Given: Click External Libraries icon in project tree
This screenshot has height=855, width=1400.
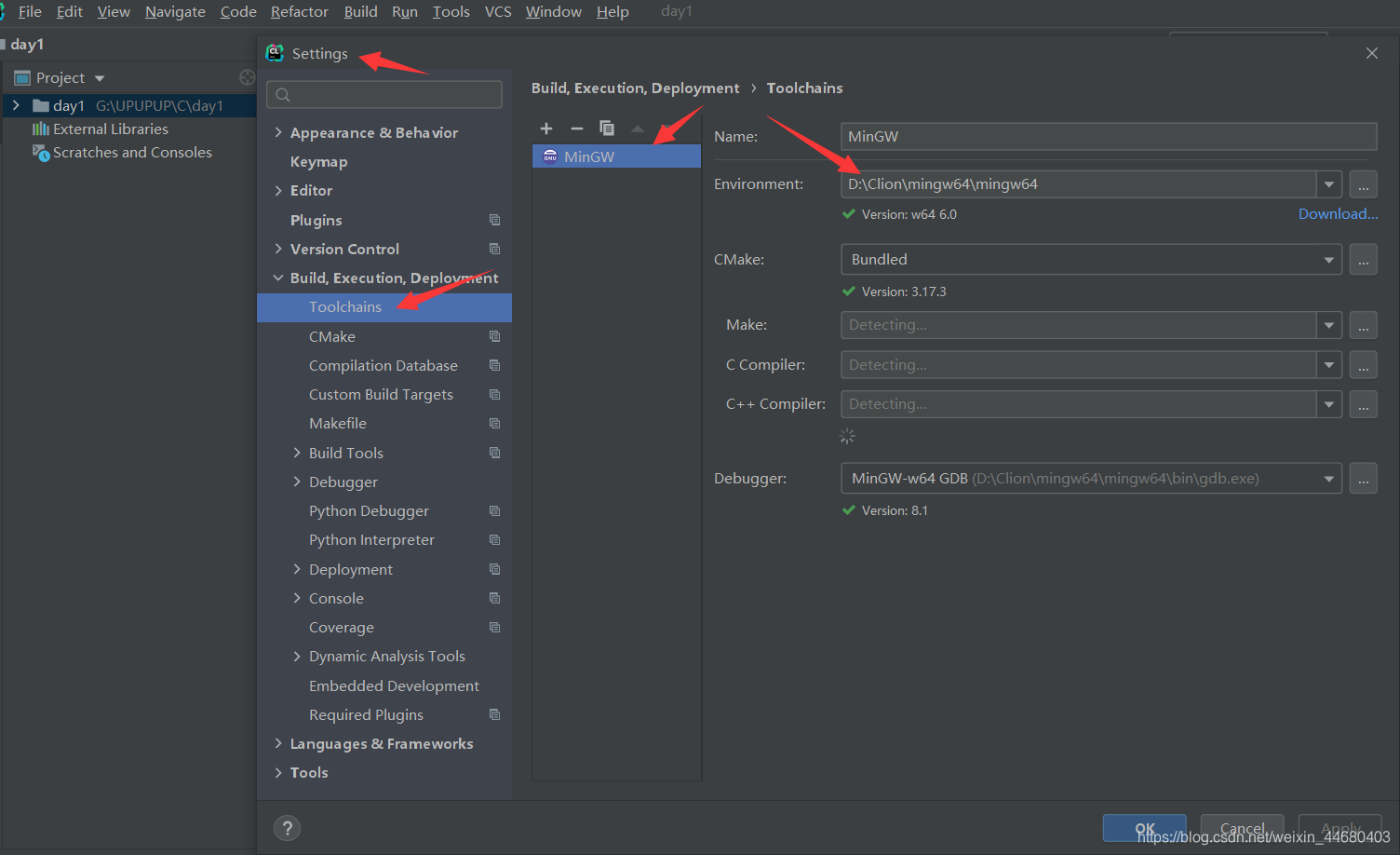Looking at the screenshot, I should coord(41,129).
